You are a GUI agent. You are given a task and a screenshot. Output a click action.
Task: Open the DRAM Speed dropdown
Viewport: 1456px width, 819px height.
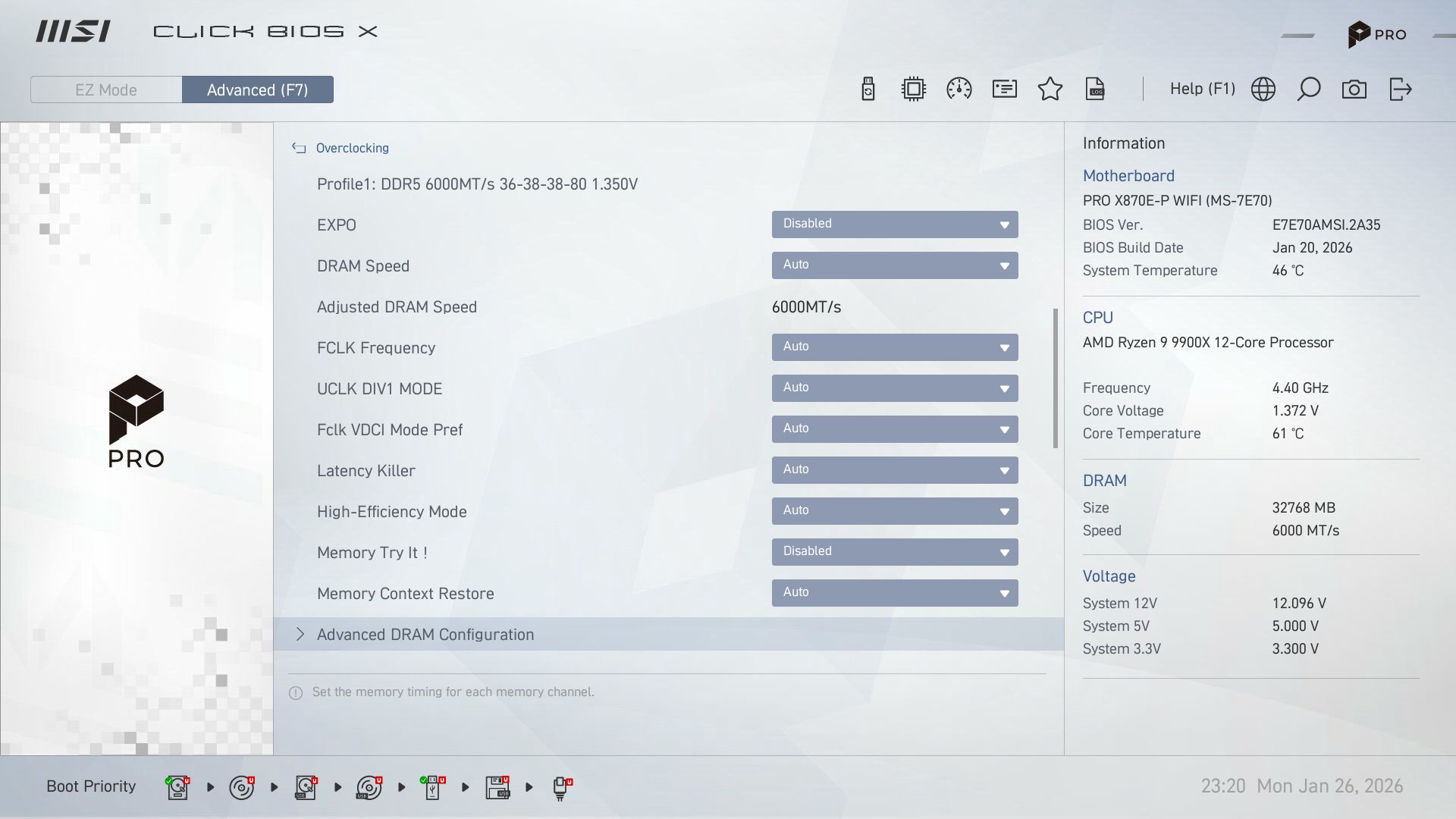895,265
